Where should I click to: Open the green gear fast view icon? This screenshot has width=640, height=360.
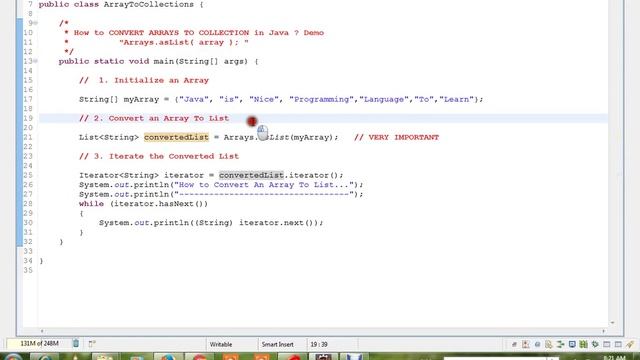tap(595, 344)
